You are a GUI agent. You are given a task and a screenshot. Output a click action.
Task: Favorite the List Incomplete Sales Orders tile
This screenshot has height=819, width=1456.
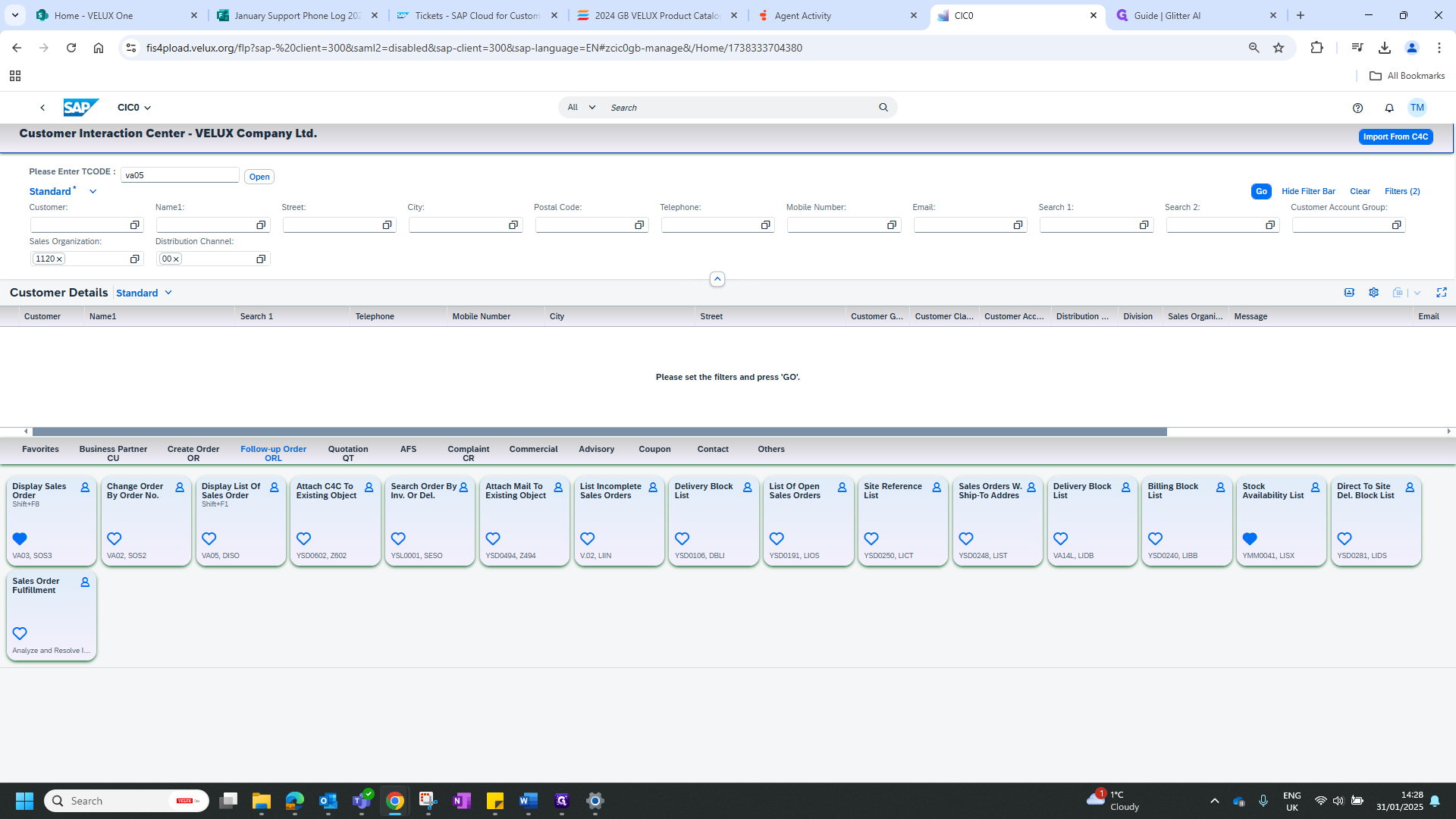point(587,538)
